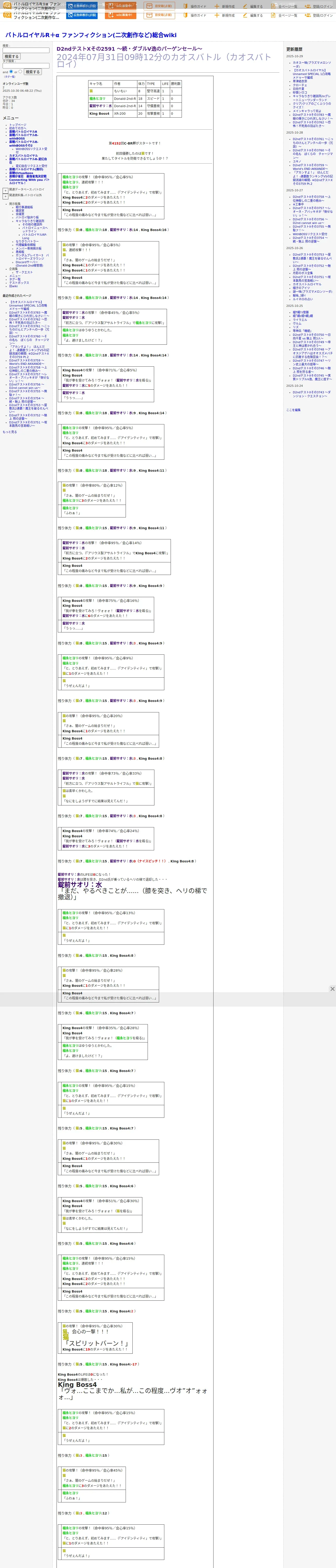
Task: Open トップページ in the menu
Action: (x=18, y=125)
